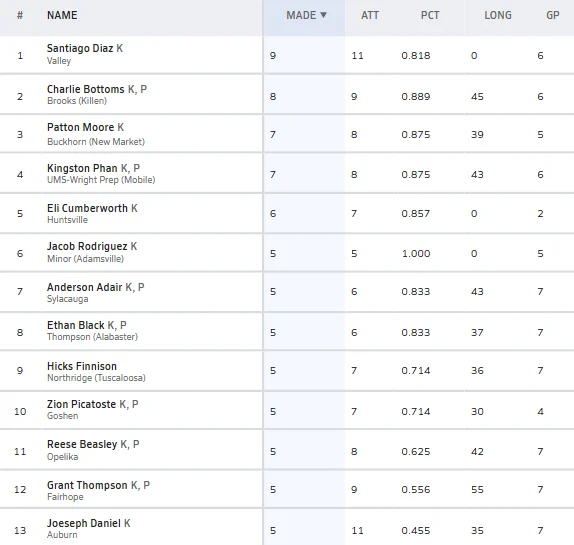Click the NAME column header

[x=62, y=15]
